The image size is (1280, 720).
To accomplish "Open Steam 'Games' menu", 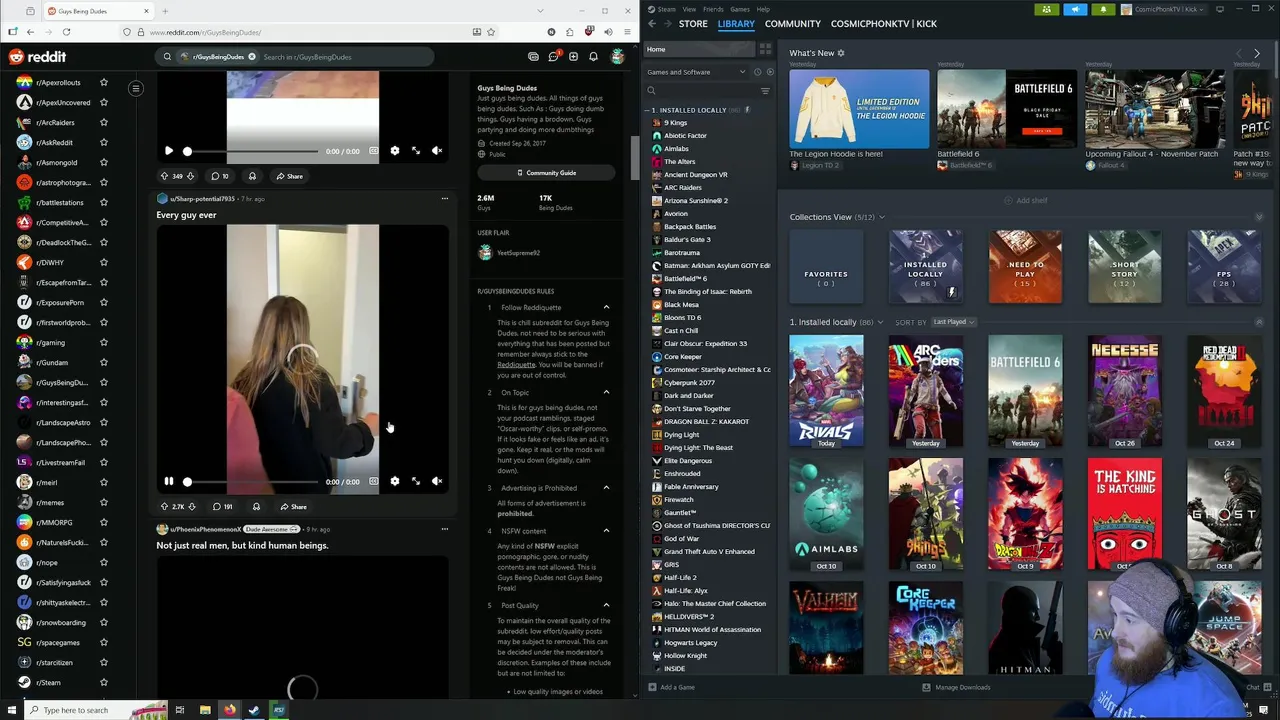I will (x=740, y=9).
